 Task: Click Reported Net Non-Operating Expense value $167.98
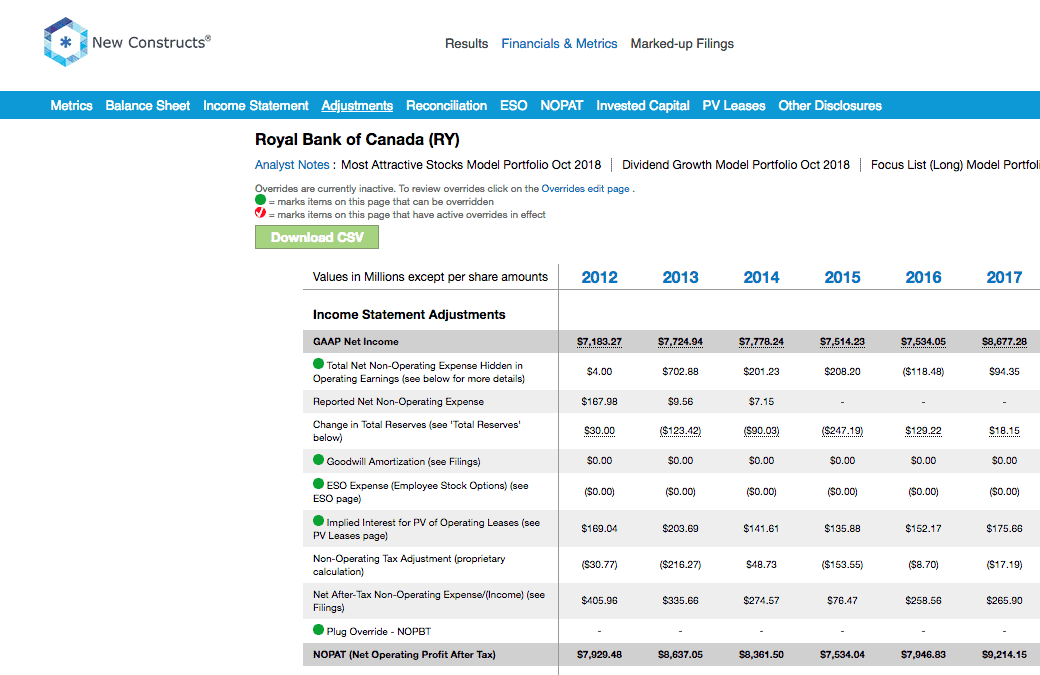pyautogui.click(x=600, y=402)
